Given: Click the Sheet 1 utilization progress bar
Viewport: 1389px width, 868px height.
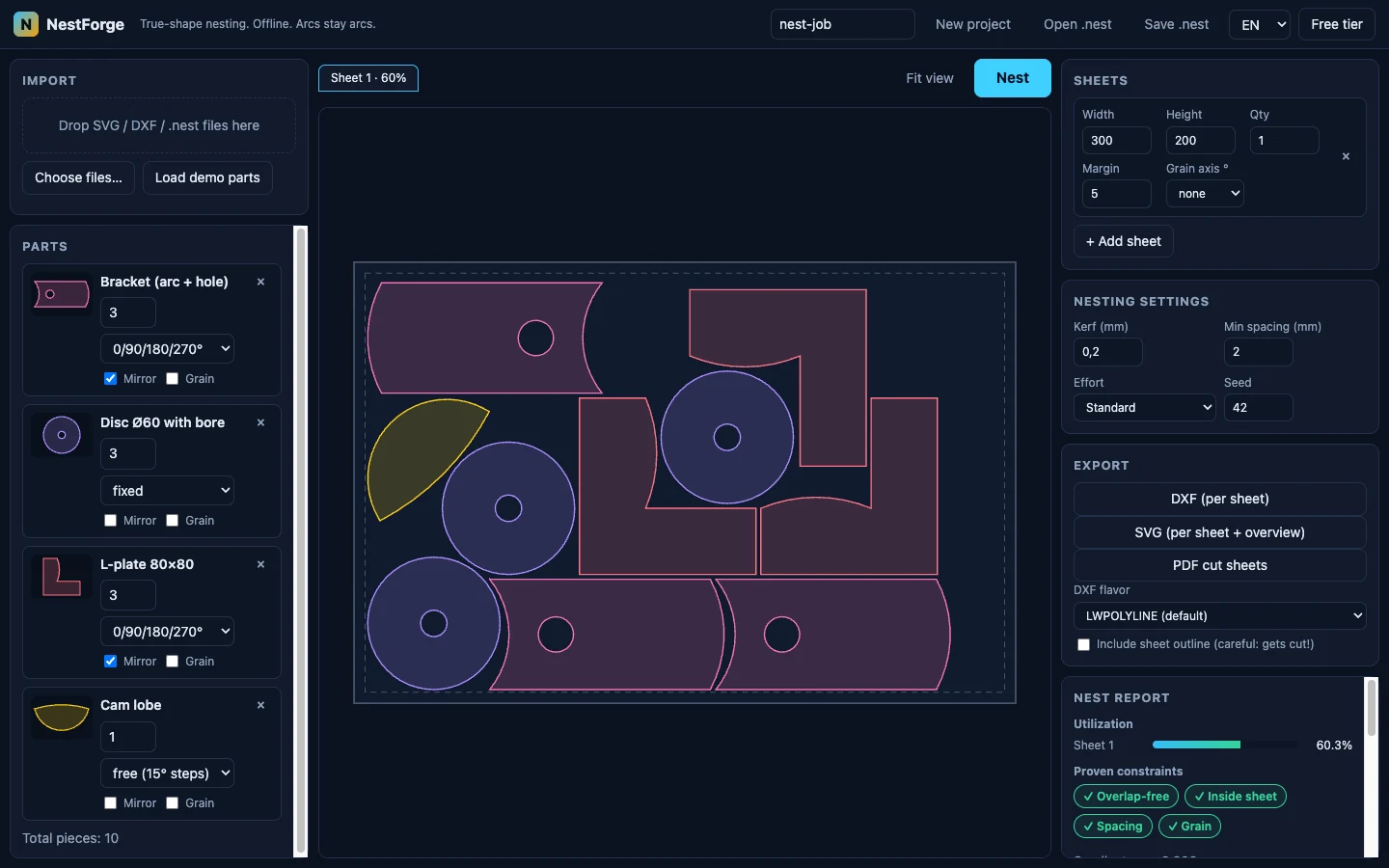Looking at the screenshot, I should coord(1225,745).
